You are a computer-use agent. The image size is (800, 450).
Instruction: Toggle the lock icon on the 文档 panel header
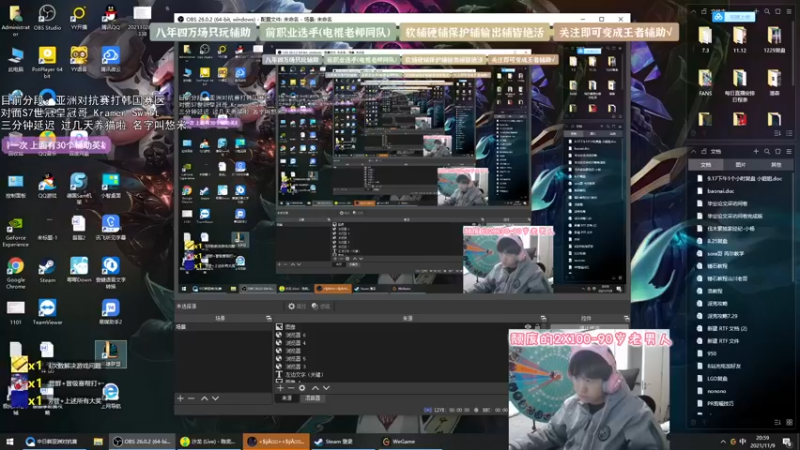pos(704,151)
